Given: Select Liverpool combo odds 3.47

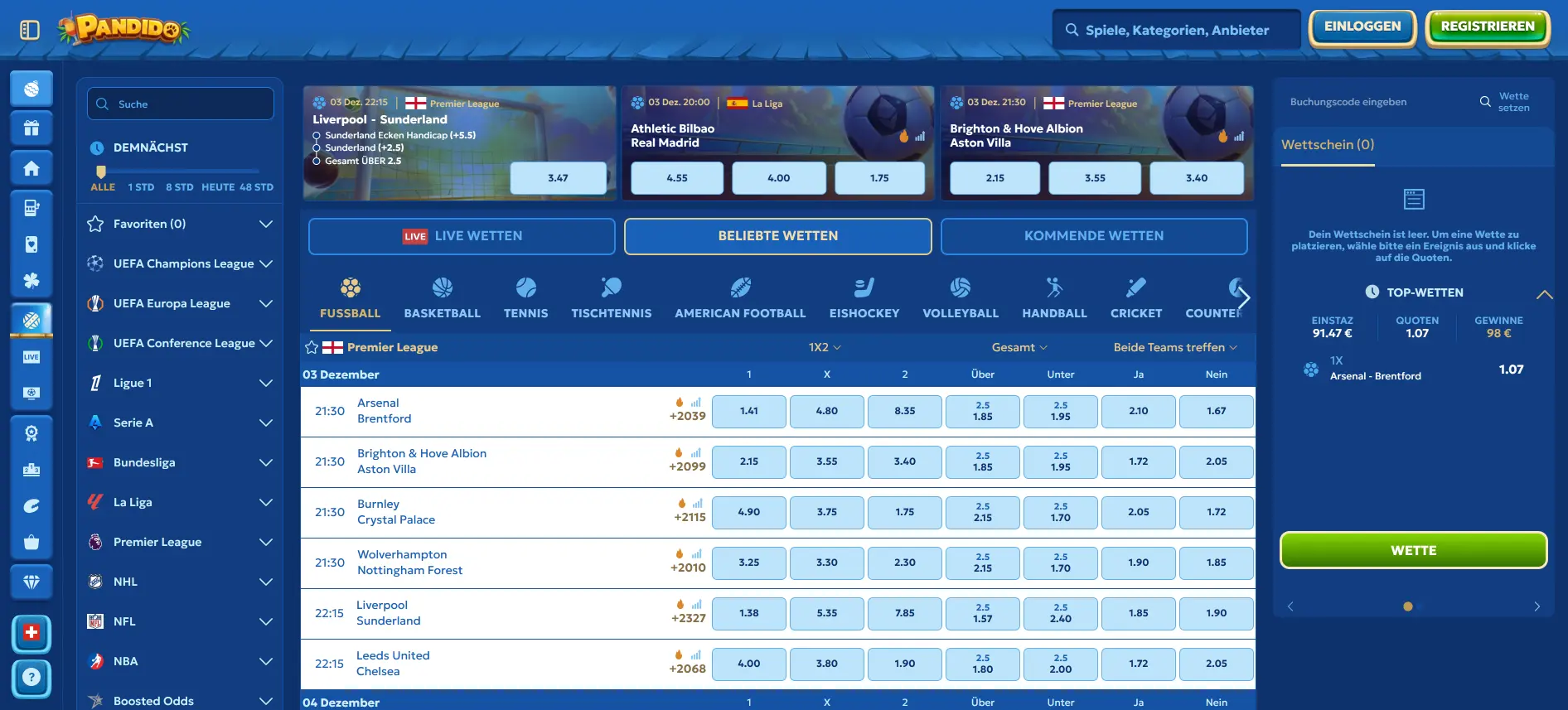Looking at the screenshot, I should tap(558, 178).
